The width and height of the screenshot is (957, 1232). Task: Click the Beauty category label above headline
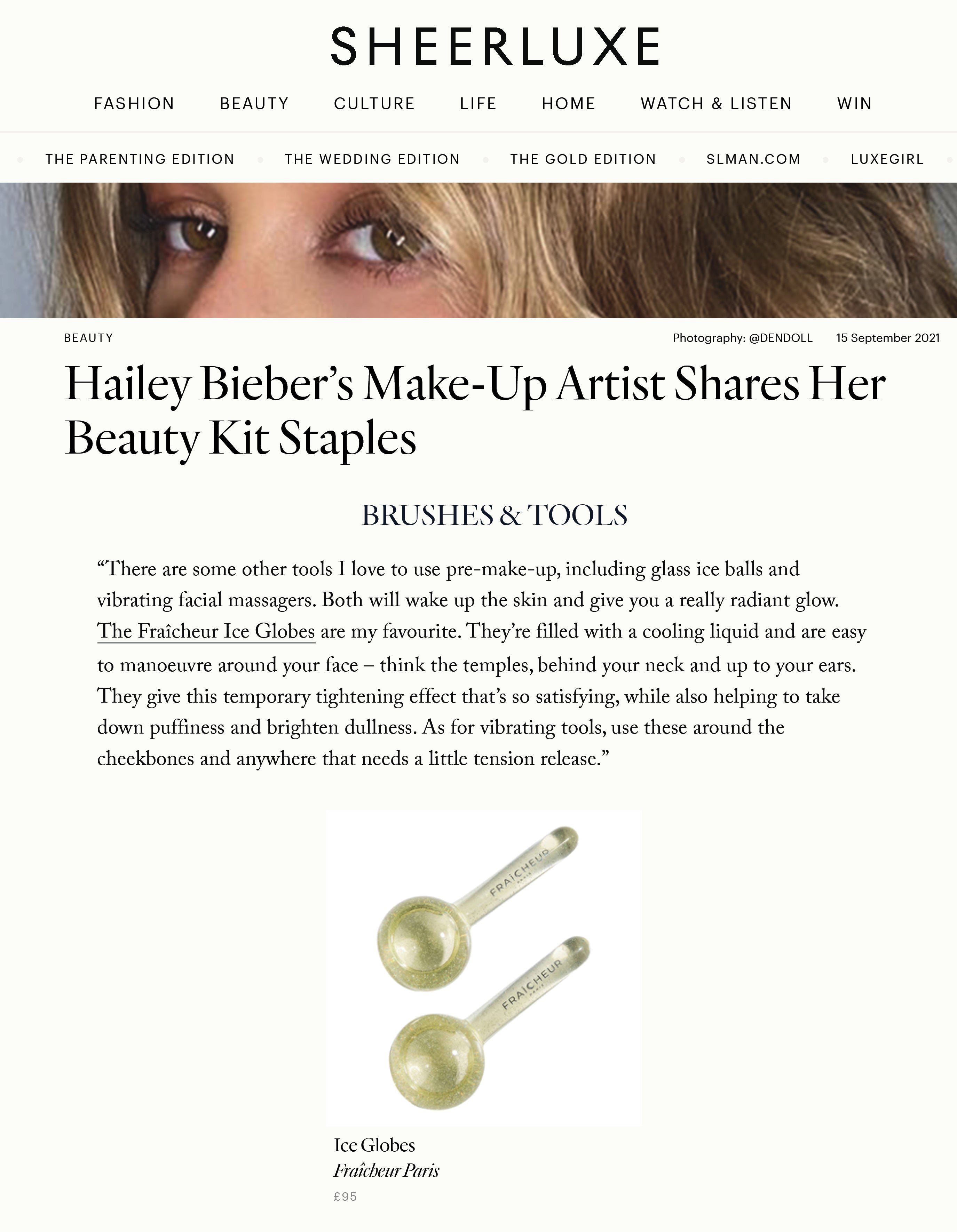pyautogui.click(x=89, y=338)
